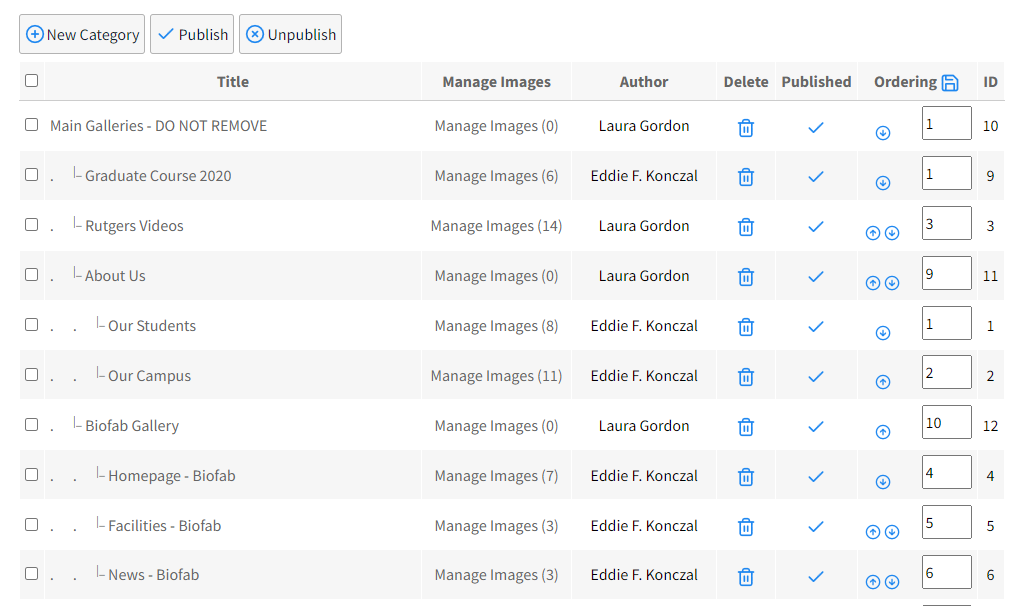Click trash icon in About Us row
1025x606 pixels.
(746, 277)
